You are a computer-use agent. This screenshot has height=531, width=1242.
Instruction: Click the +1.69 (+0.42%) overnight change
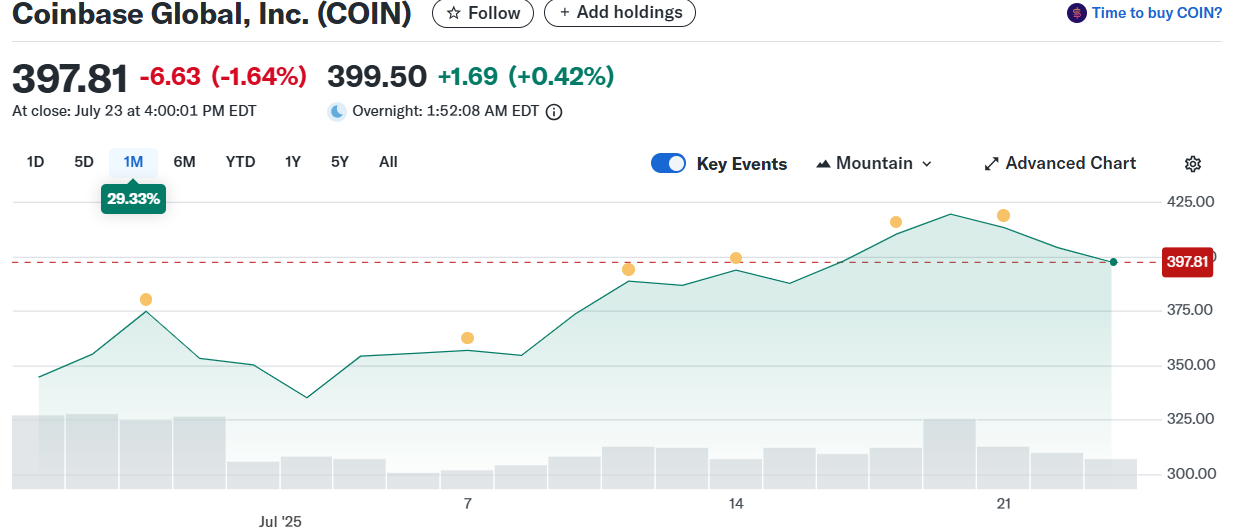tap(526, 76)
